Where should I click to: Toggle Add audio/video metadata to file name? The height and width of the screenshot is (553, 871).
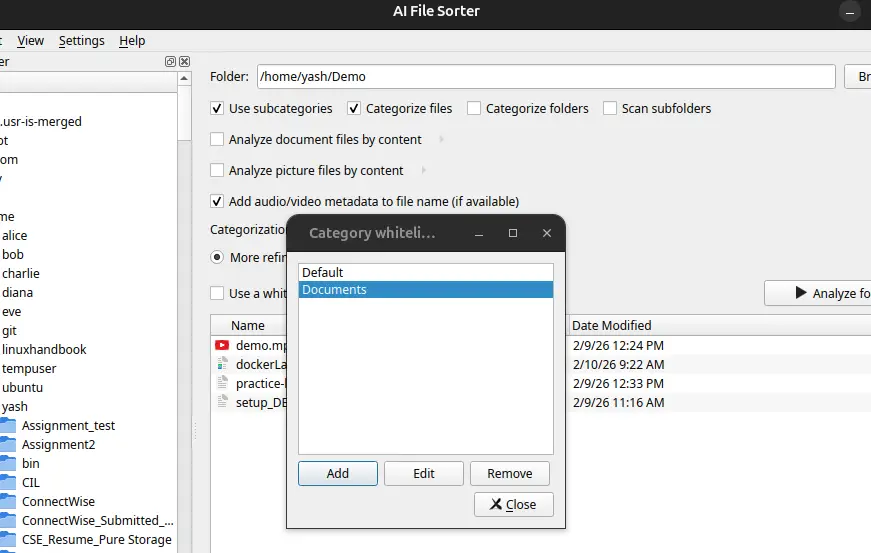tap(217, 201)
